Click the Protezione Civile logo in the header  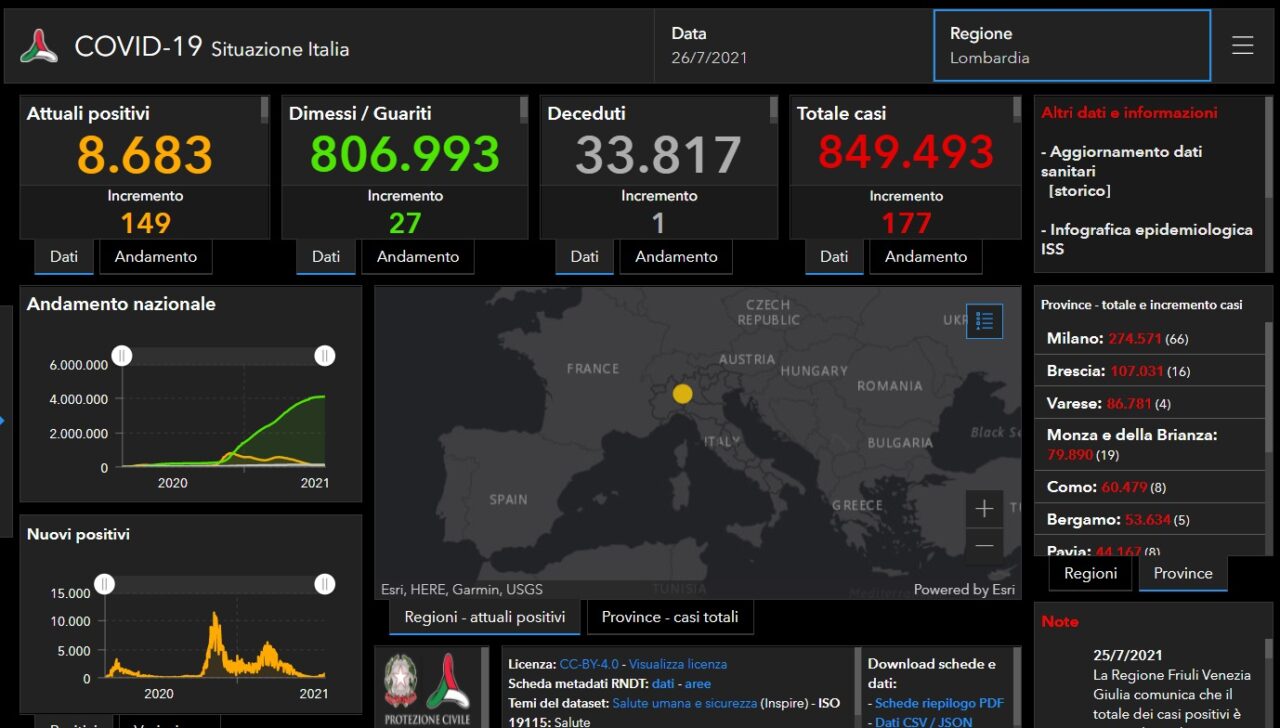[x=39, y=46]
